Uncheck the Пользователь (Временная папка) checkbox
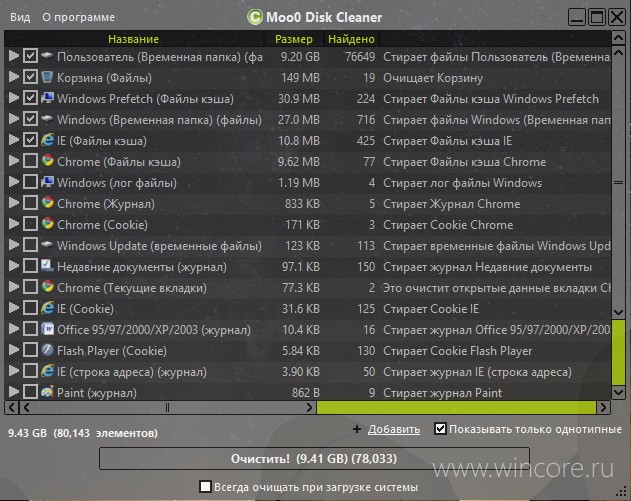 [30, 56]
